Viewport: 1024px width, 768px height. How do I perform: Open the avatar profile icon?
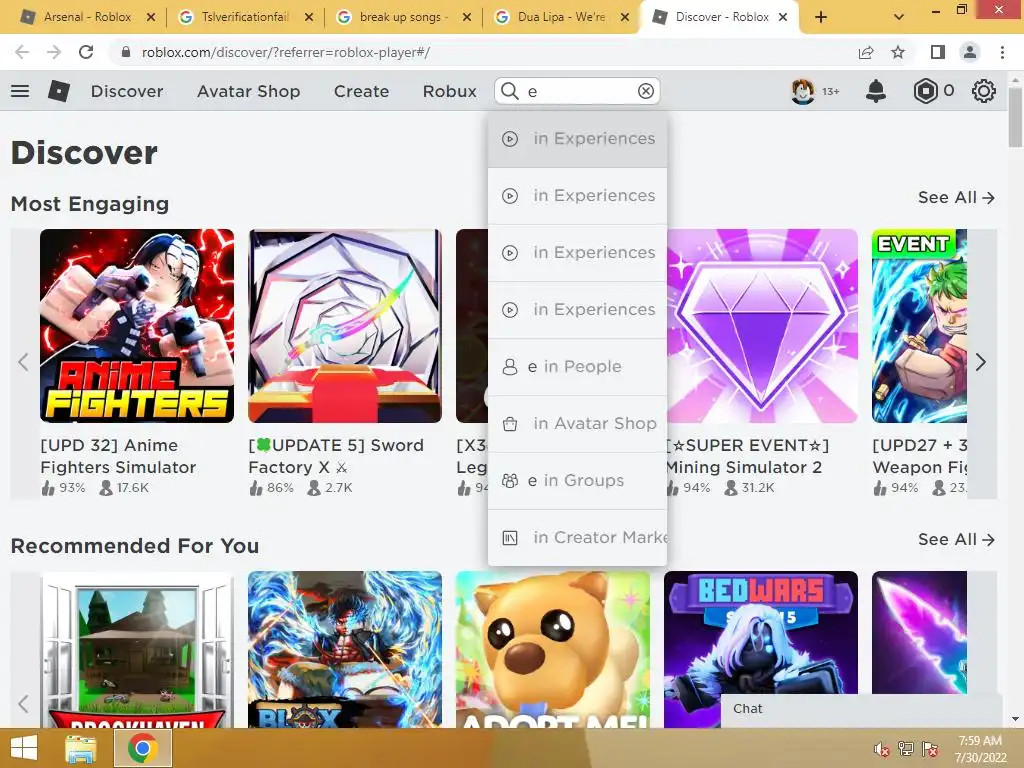(x=803, y=91)
